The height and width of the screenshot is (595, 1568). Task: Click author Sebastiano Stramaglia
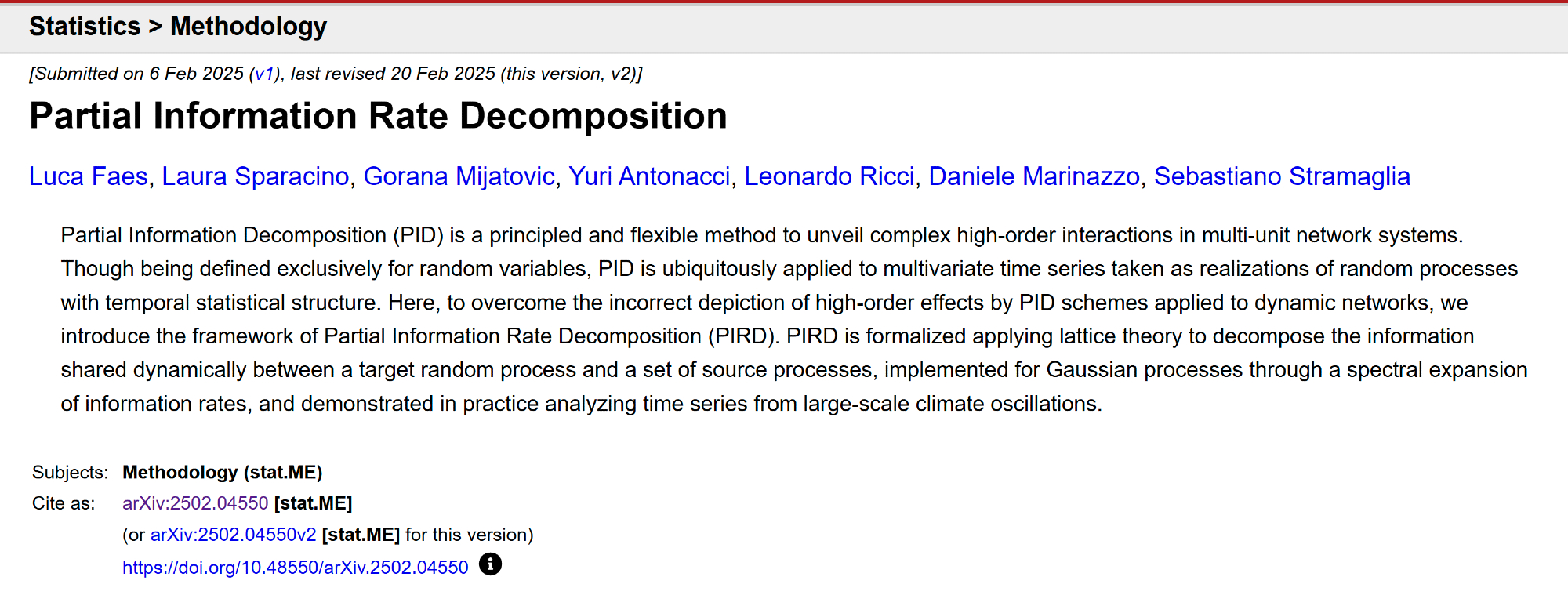pos(1281,176)
